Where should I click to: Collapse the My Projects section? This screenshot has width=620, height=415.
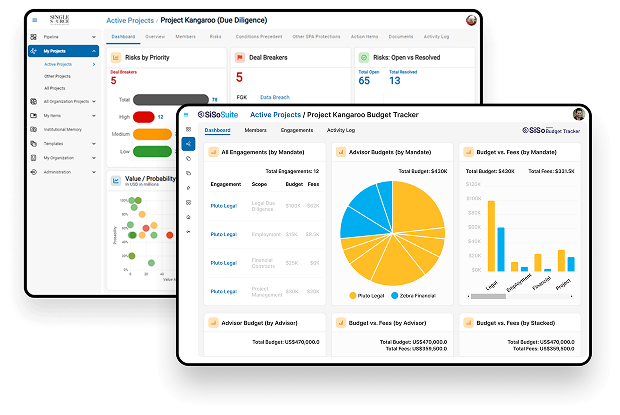[x=94, y=51]
